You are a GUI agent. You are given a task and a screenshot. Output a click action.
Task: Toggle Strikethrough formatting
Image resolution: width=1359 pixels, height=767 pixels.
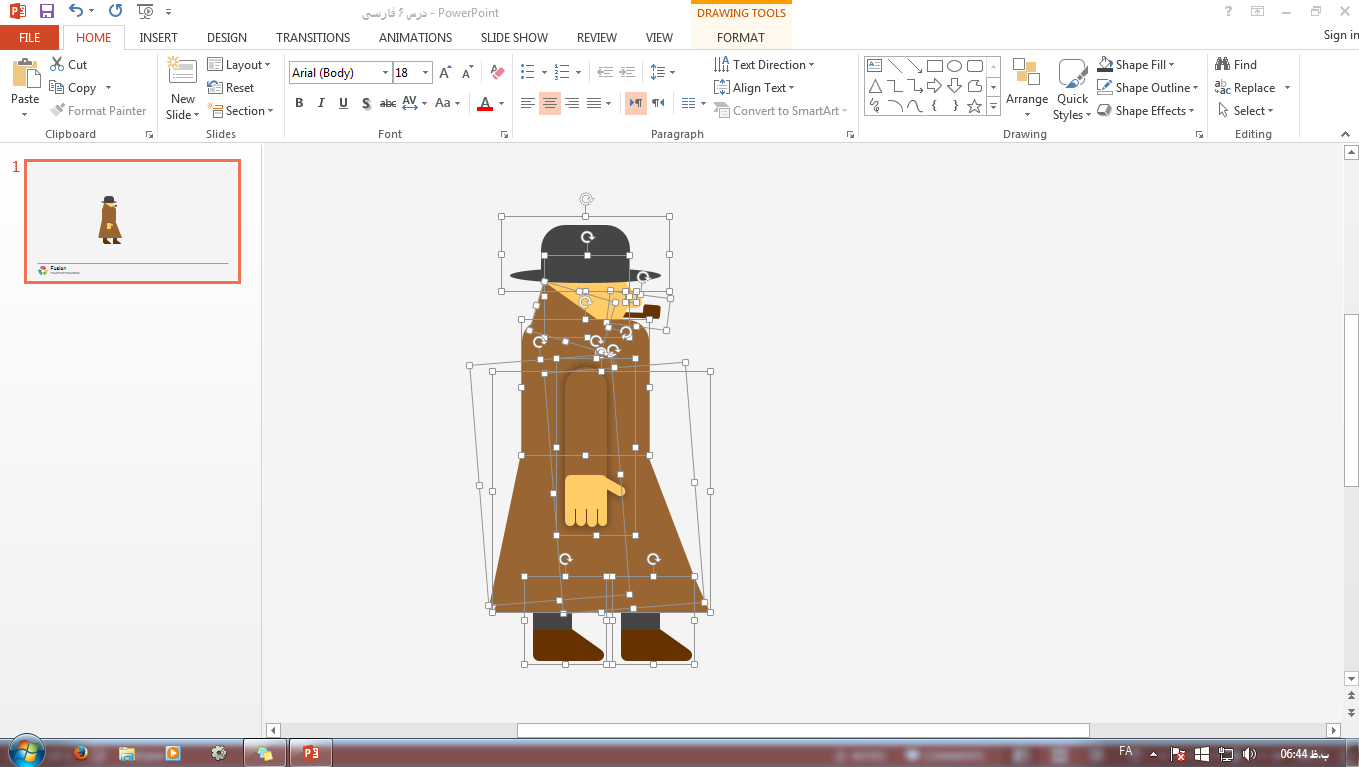(388, 103)
